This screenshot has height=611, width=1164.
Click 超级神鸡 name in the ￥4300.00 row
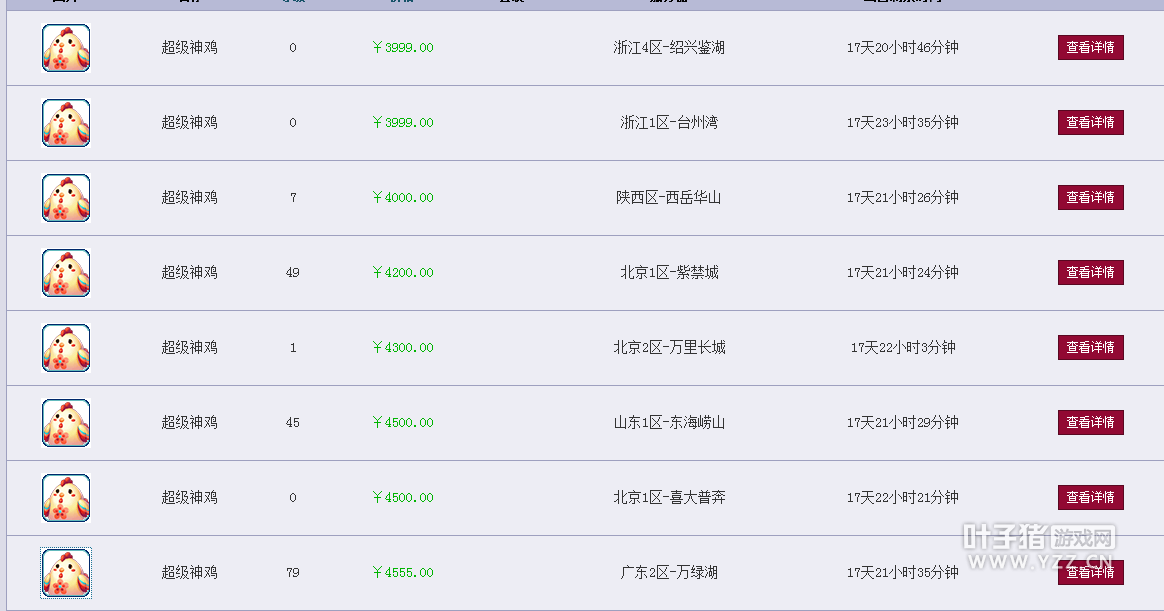click(x=189, y=347)
